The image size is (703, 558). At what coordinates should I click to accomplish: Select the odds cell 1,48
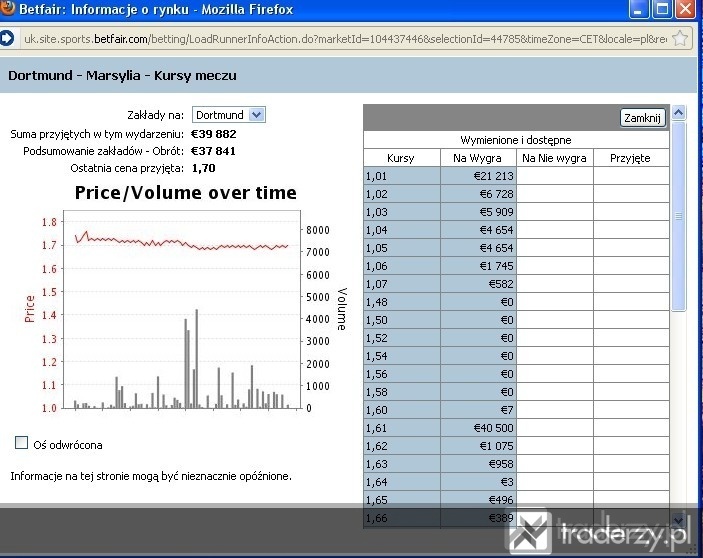402,302
